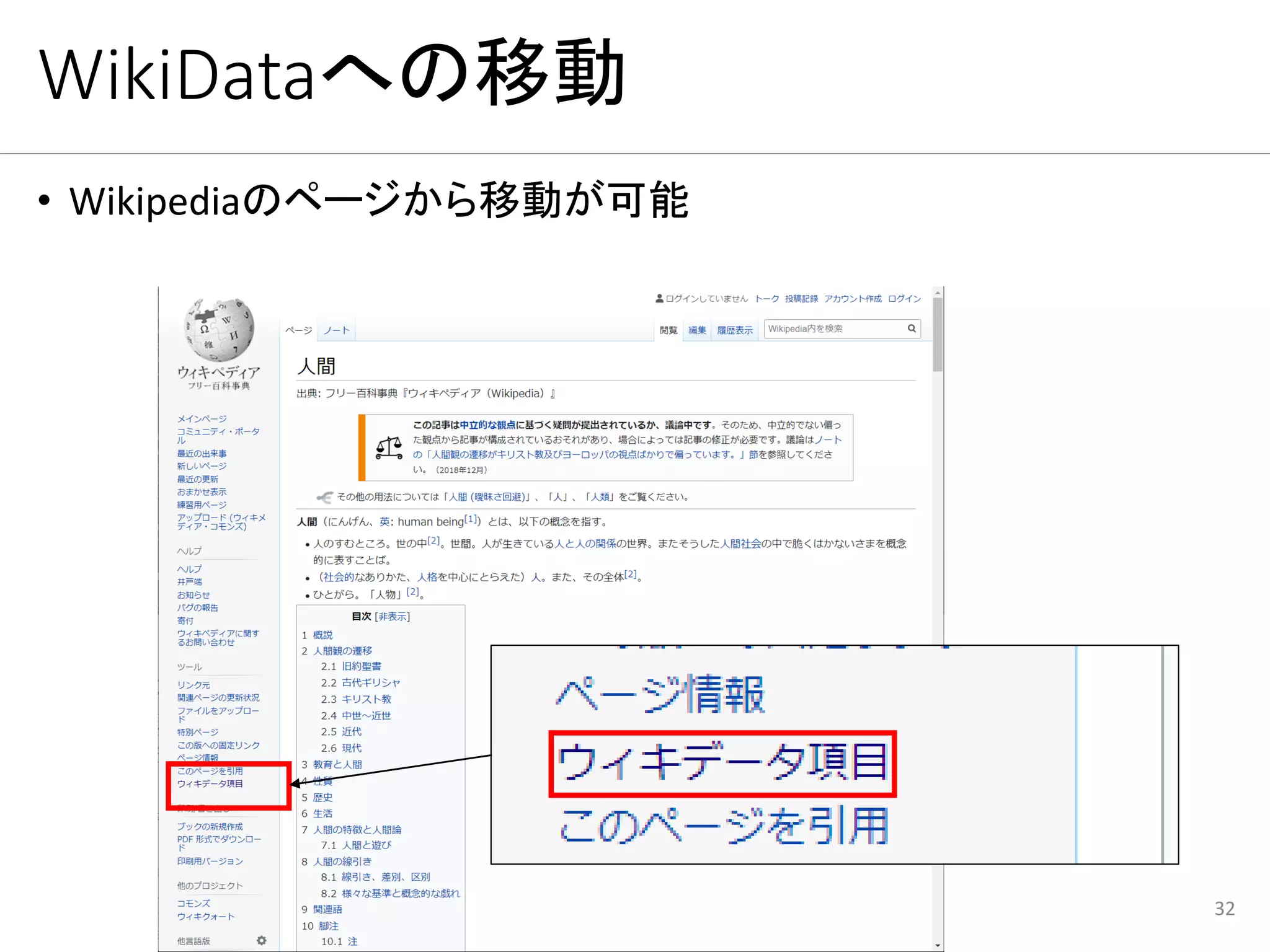The image size is (1270, 952).
Task: Open the 閲覧 view tab
Action: click(x=668, y=330)
